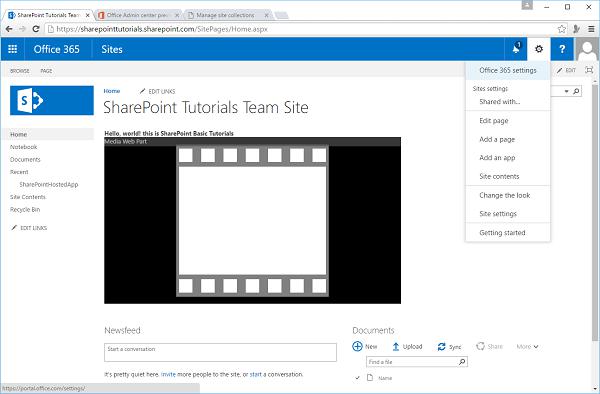Screen dimensions: 600x394
Task: Click the document type column icon
Action: (370, 378)
